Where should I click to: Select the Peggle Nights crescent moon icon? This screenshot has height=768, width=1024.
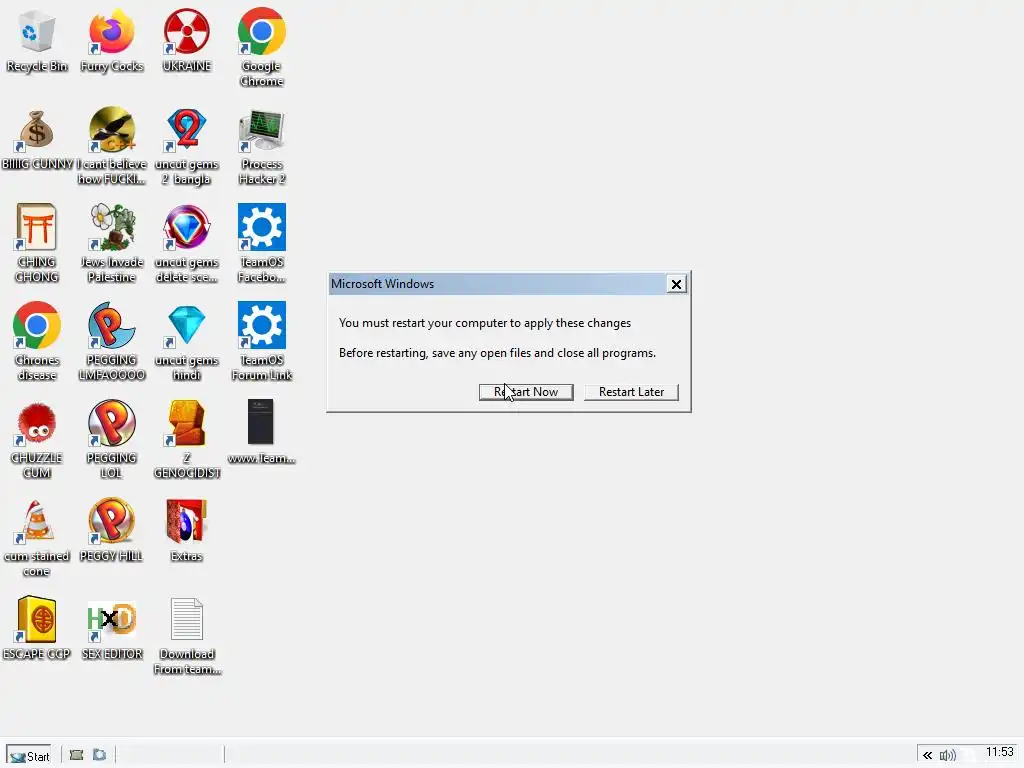pyautogui.click(x=112, y=325)
